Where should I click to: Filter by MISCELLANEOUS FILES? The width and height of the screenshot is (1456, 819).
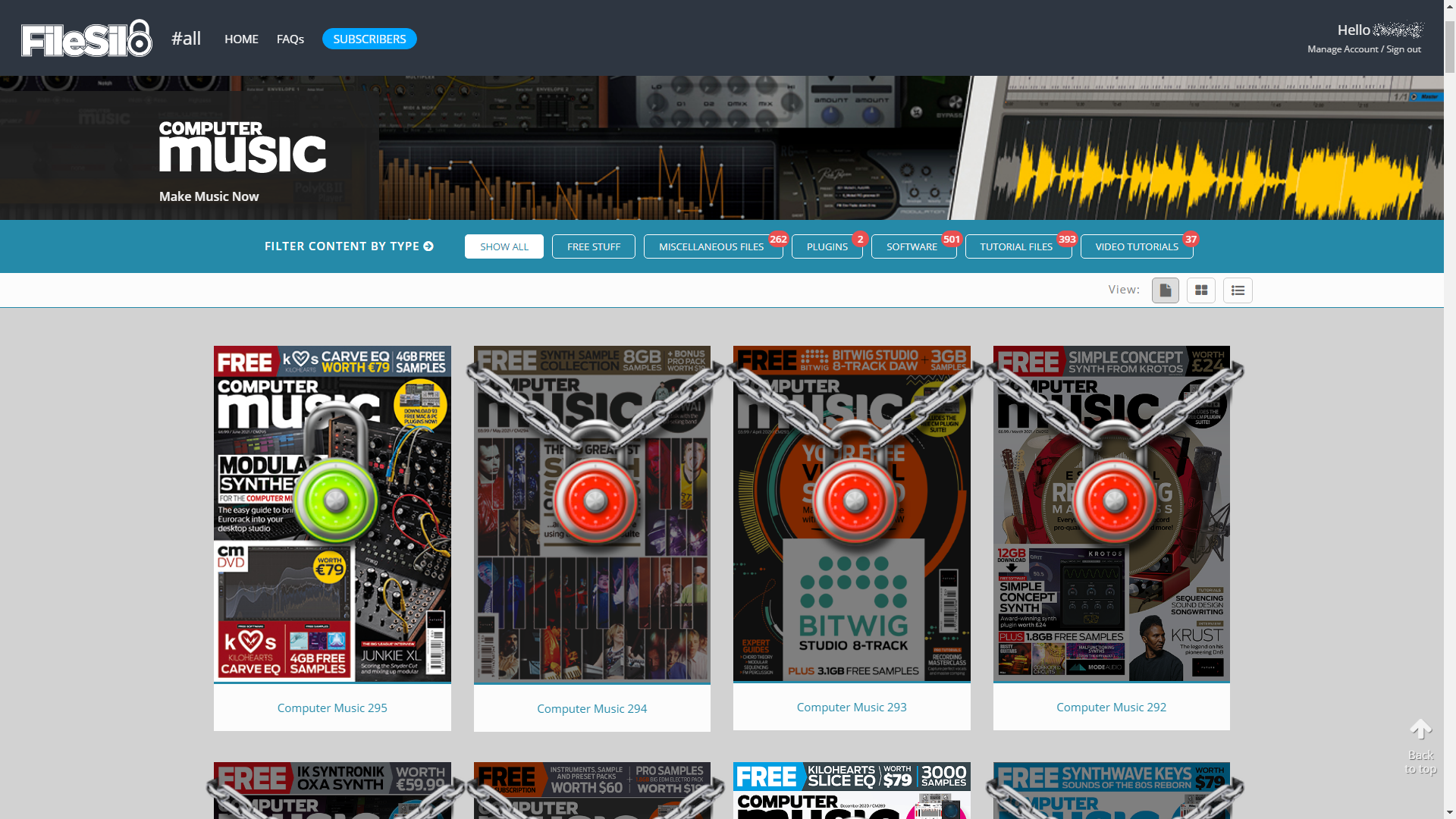click(x=711, y=246)
